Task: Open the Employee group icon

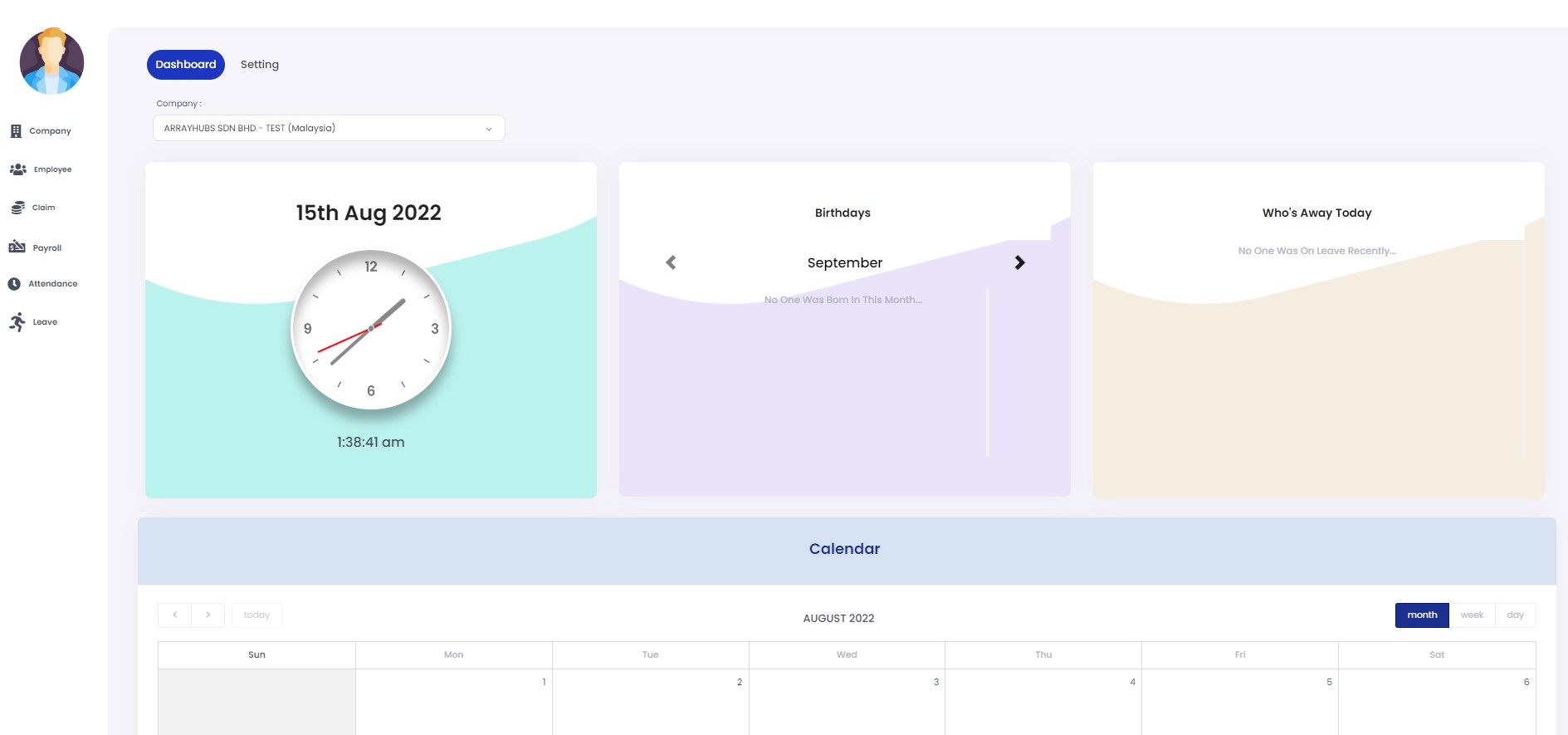Action: [17, 169]
